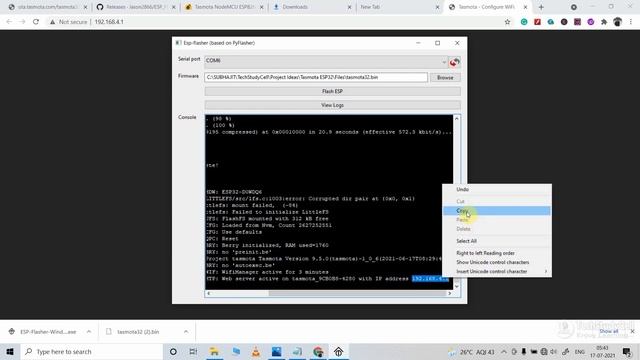The image size is (640, 360).
Task: Click Show all downloads link
Action: [x=609, y=331]
